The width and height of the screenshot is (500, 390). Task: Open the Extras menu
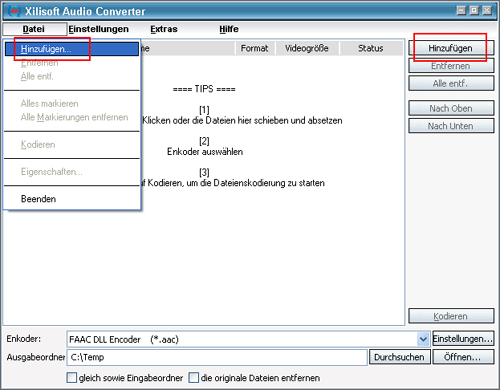pyautogui.click(x=164, y=29)
